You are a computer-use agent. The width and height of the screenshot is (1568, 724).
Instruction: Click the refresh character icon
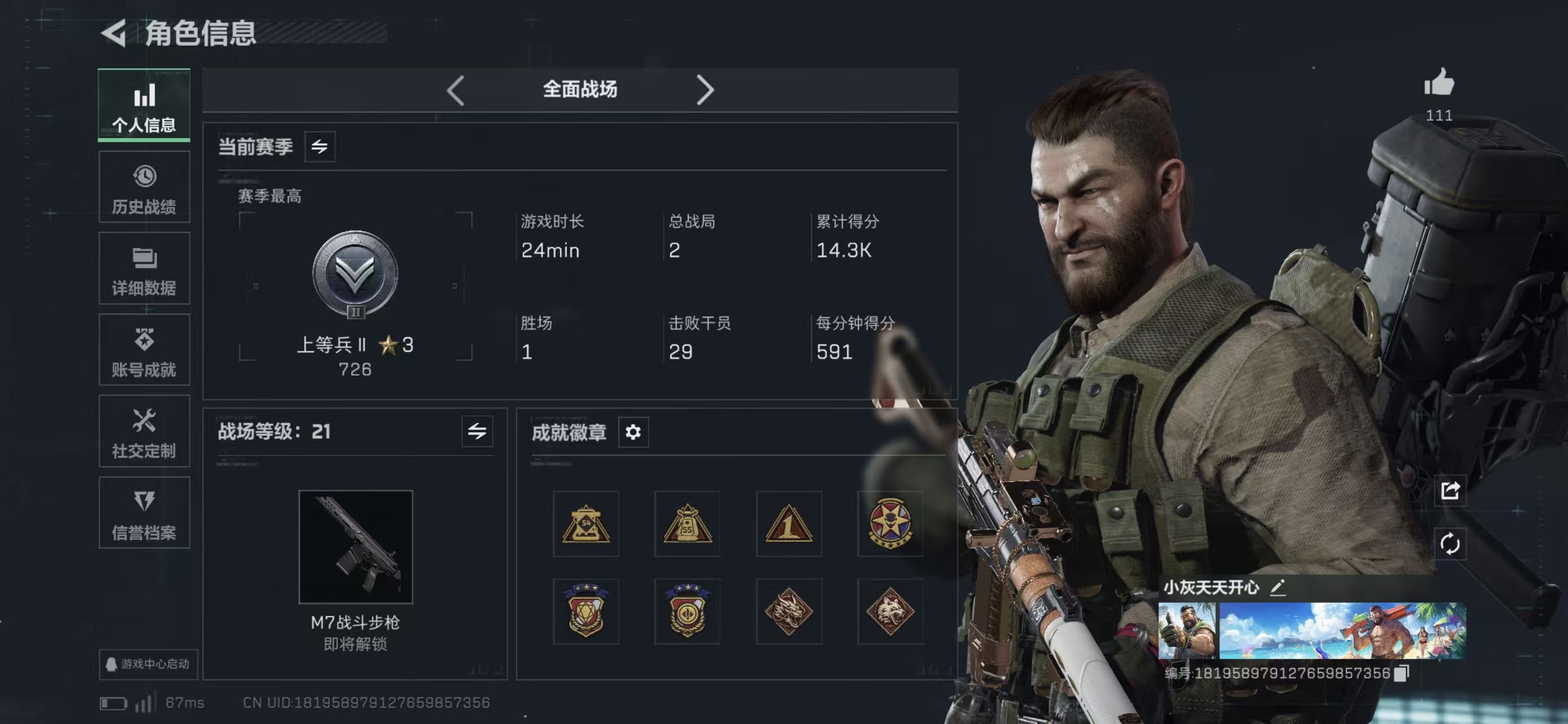point(1450,543)
